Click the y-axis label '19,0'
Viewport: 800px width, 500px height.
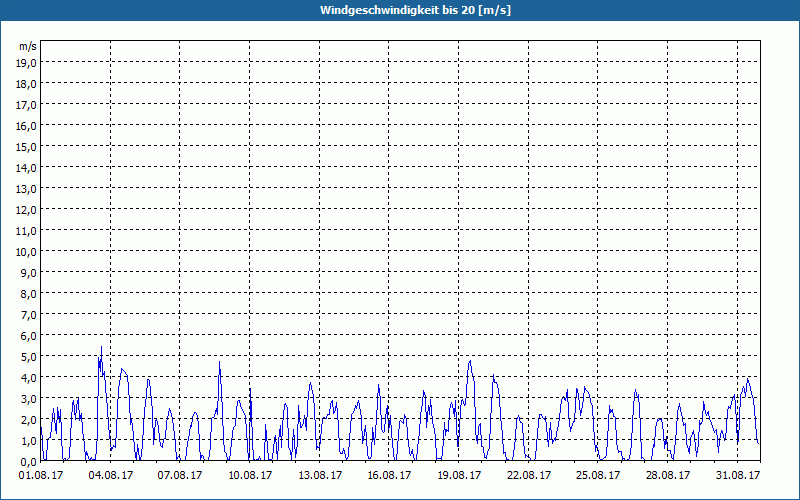(27, 62)
